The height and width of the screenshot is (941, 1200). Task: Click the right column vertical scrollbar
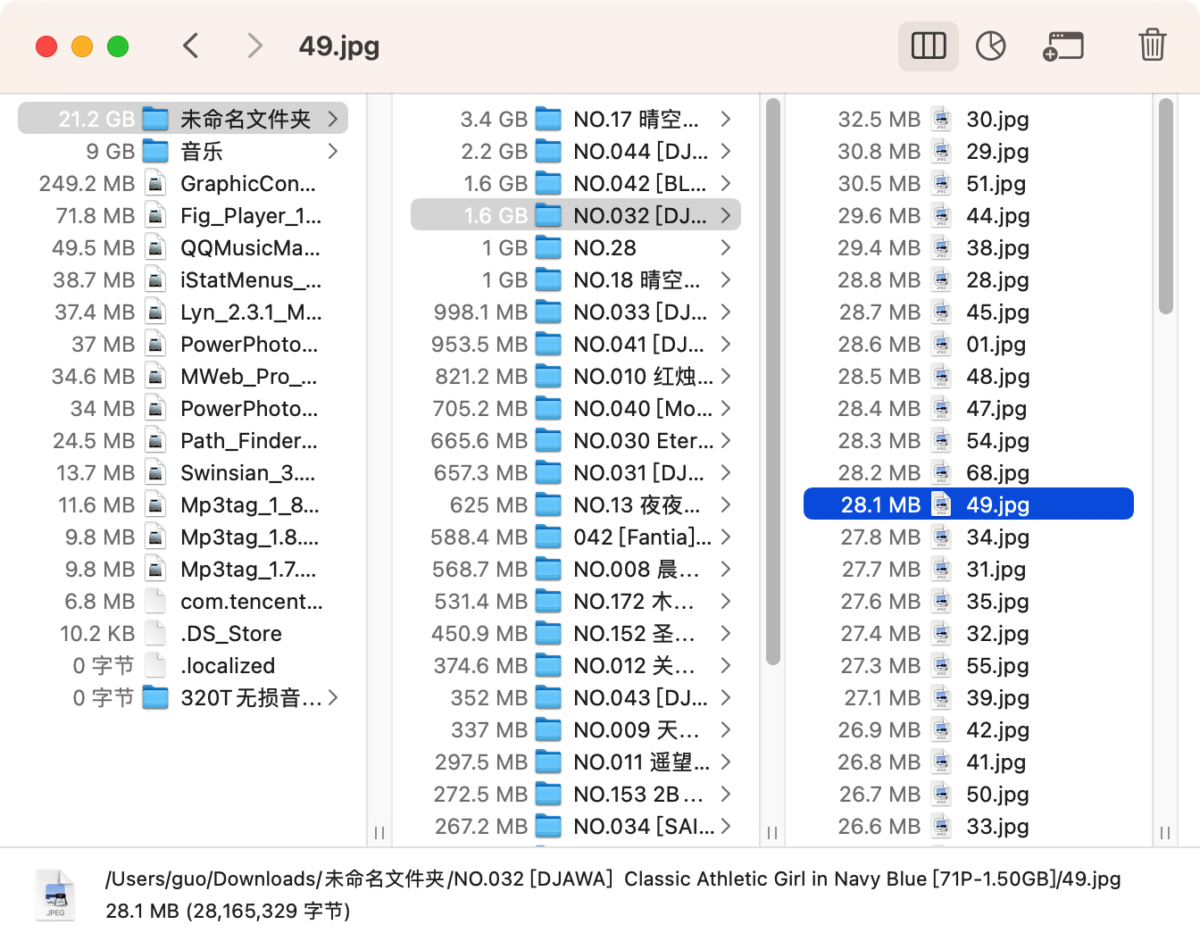[x=1166, y=206]
